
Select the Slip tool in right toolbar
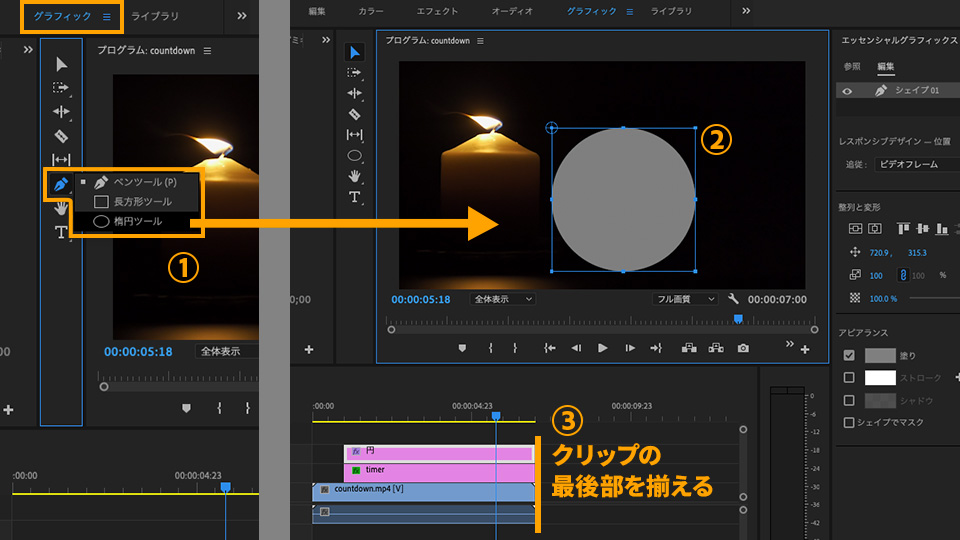[354, 135]
